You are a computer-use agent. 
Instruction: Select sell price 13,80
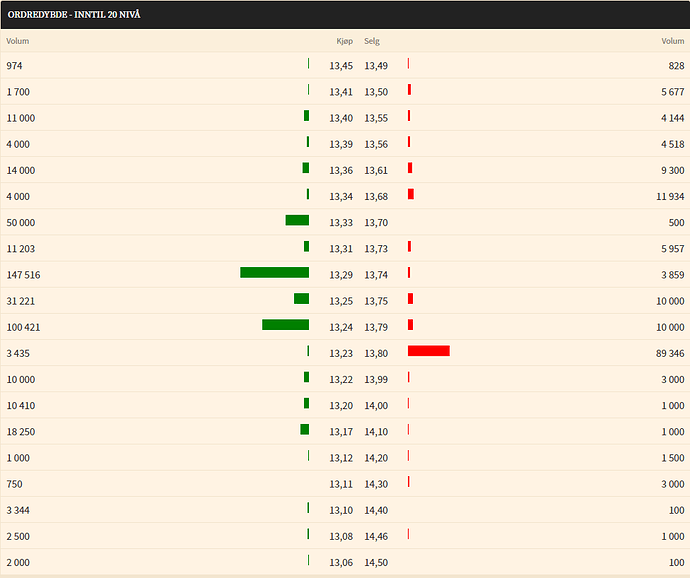[x=376, y=353]
